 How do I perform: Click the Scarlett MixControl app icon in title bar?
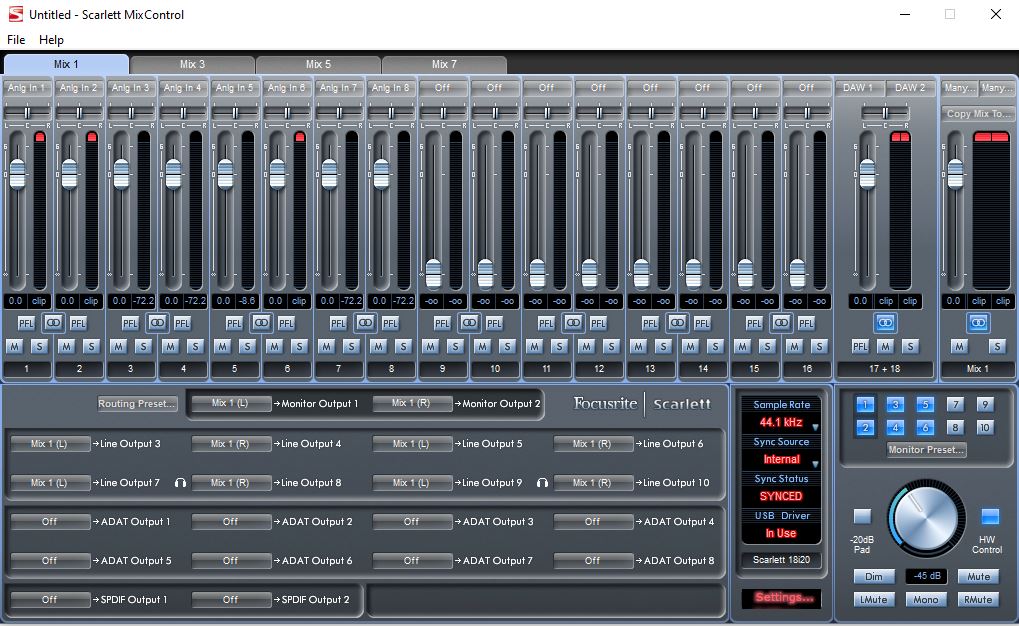[x=16, y=14]
